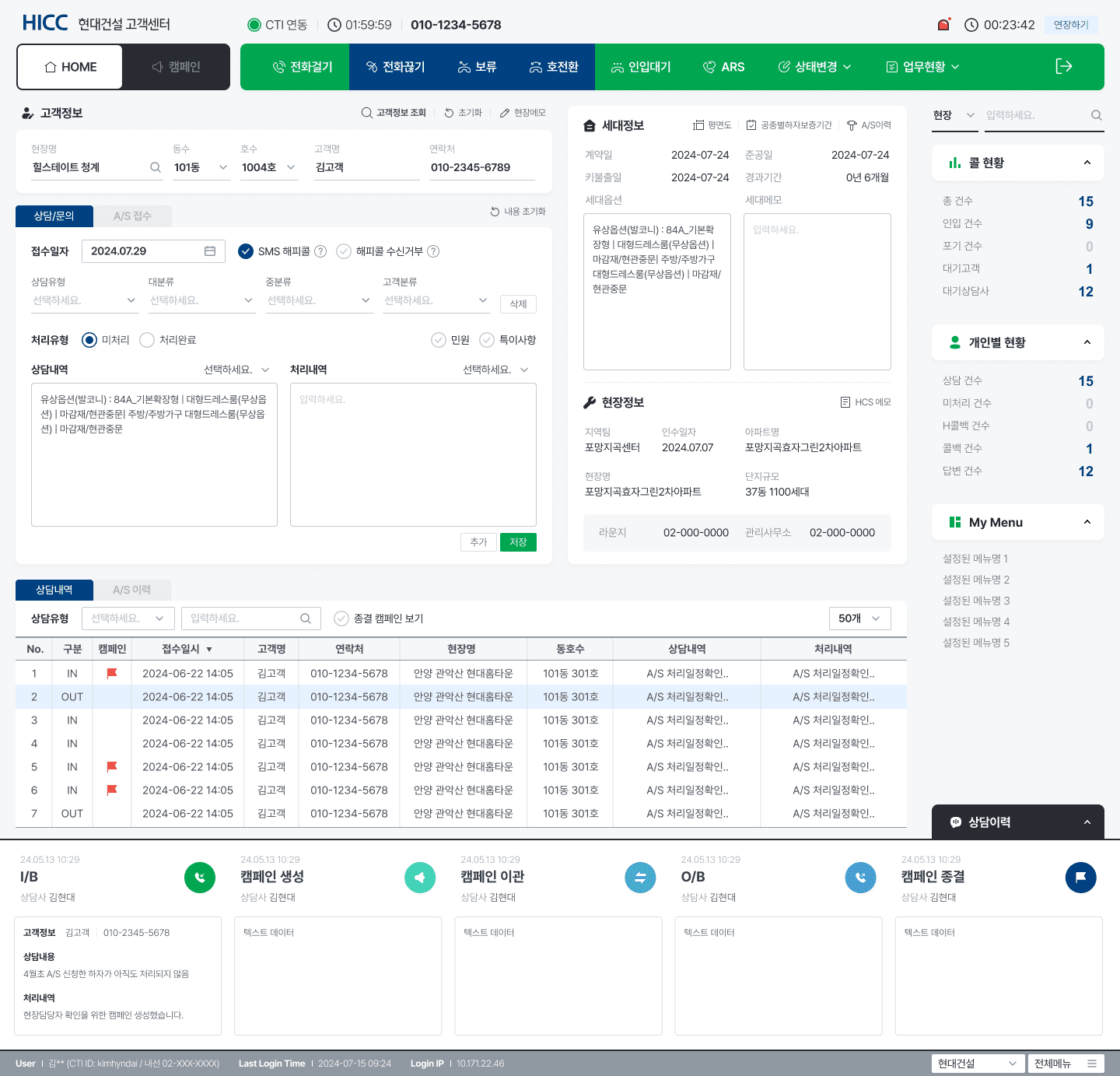Image resolution: width=1120 pixels, height=1076 pixels.
Task: Click the 처리내역 text area
Action: [413, 455]
